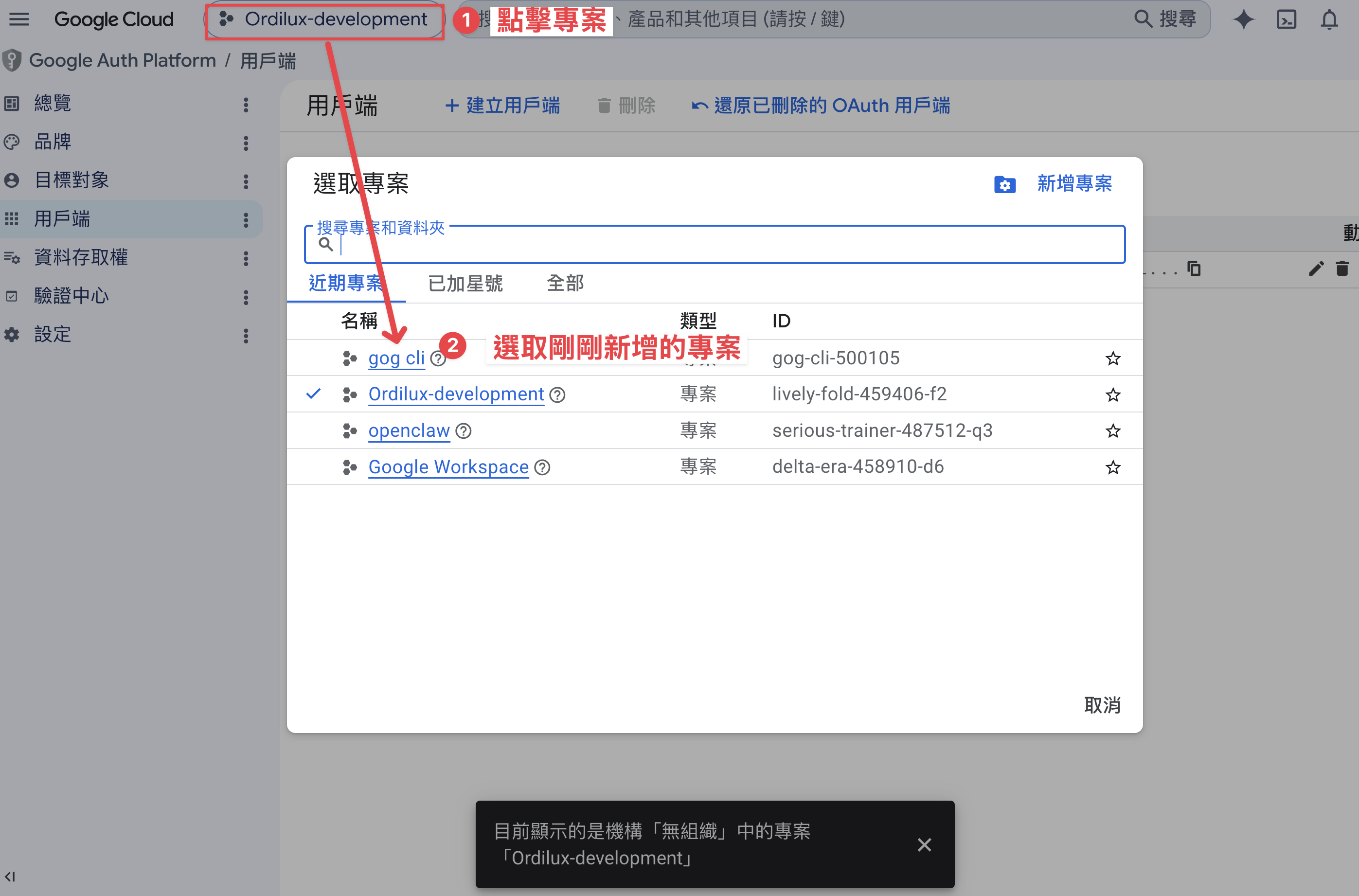The image size is (1359, 896).
Task: Select the Google Workspace project
Action: (x=448, y=467)
